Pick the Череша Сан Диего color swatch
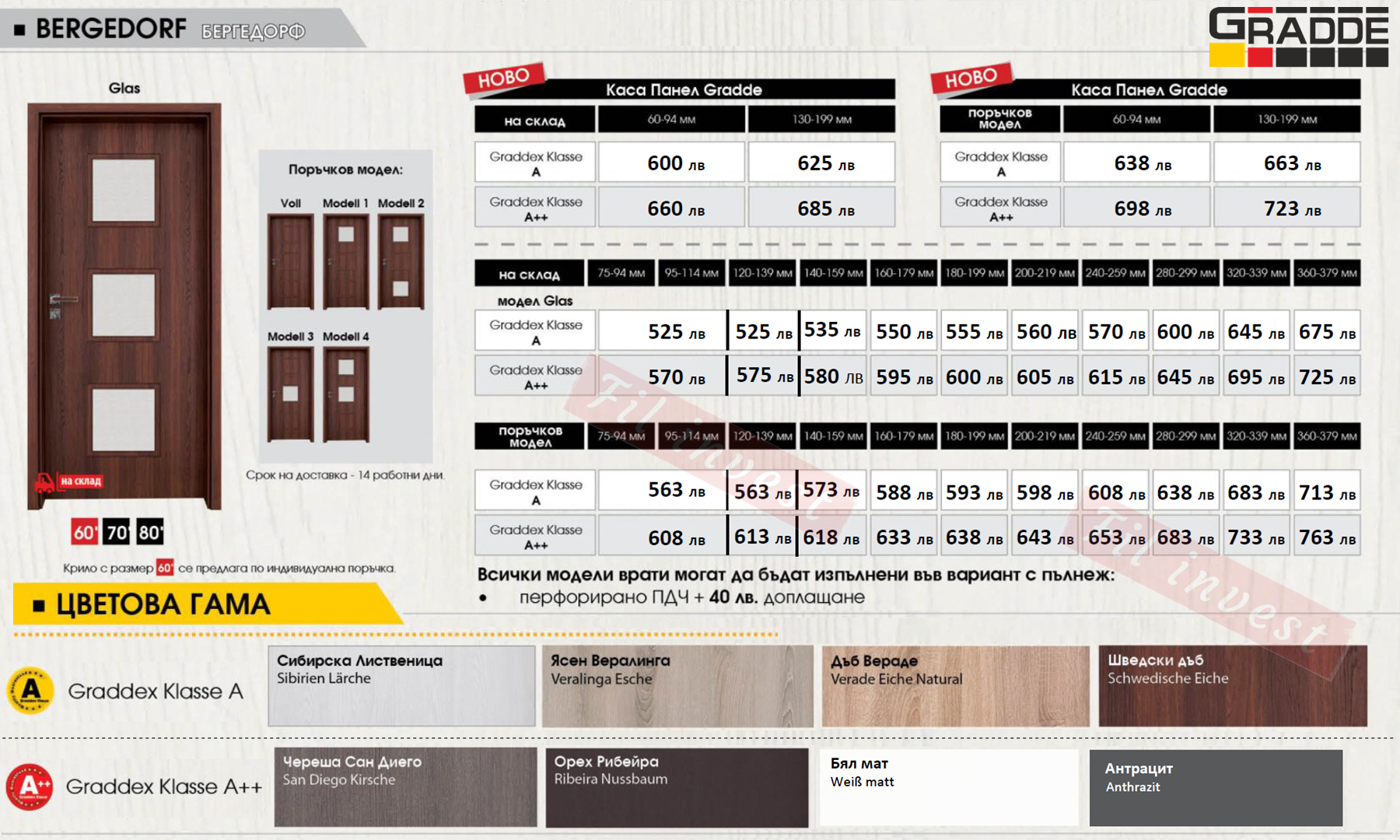This screenshot has width=1400, height=840. coord(405,787)
